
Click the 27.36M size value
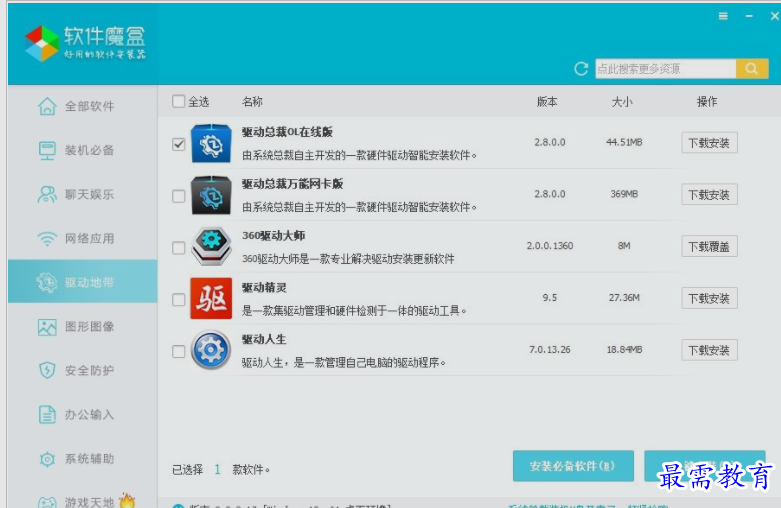coord(624,298)
